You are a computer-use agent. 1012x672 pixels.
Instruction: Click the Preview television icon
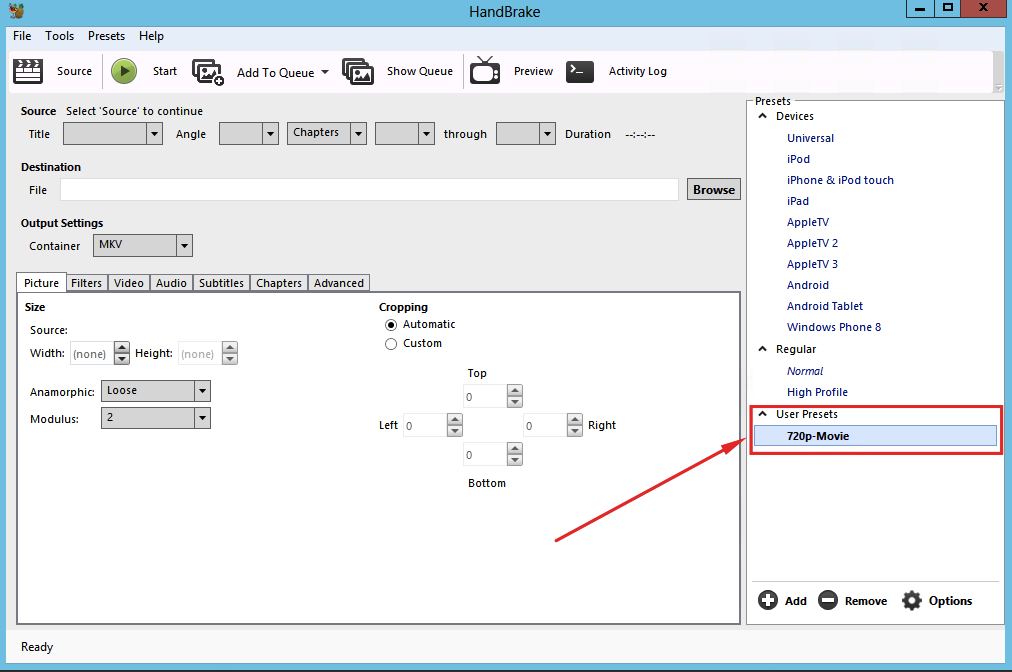485,70
